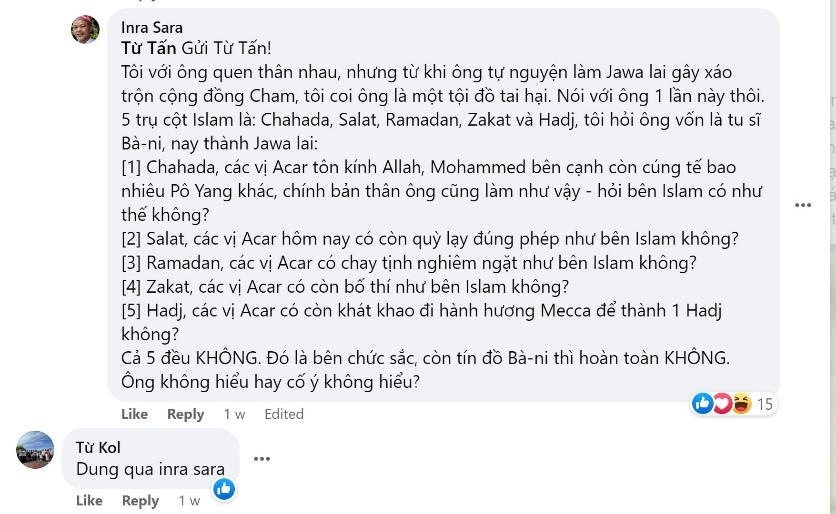Open options menu for Inra Sara's comment
Screen dimensions: 836x514
point(803,205)
